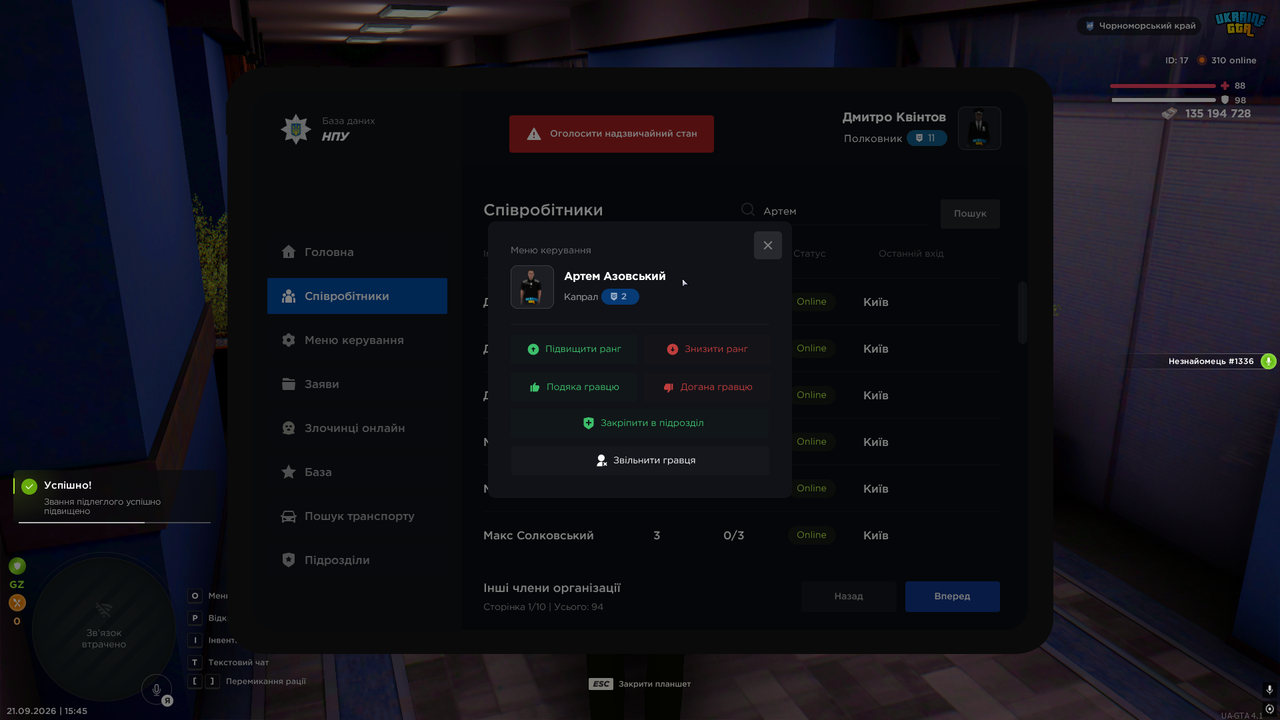This screenshot has height=720, width=1280.
Task: Assign player with Закріпити в підрозділ
Action: click(x=640, y=423)
